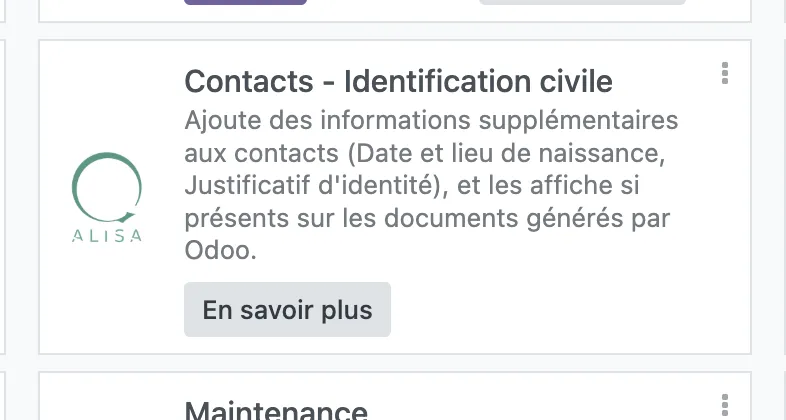Image resolution: width=786 pixels, height=420 pixels.
Task: Click the purple button at the top edge
Action: pos(246,2)
